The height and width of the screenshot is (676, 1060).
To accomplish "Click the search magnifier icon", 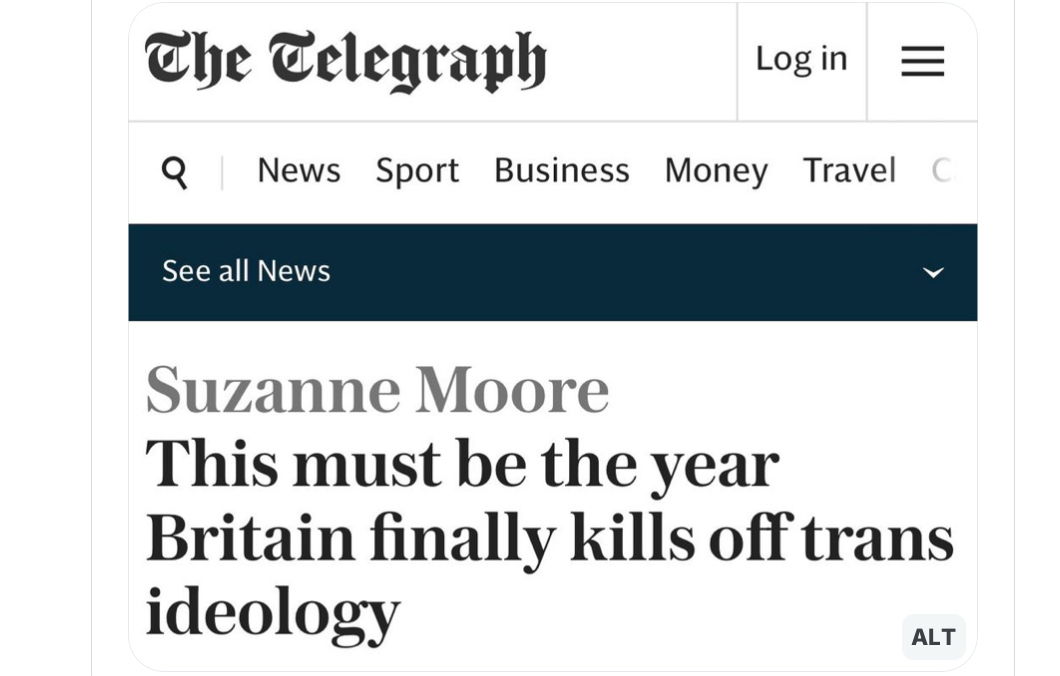I will (x=175, y=172).
